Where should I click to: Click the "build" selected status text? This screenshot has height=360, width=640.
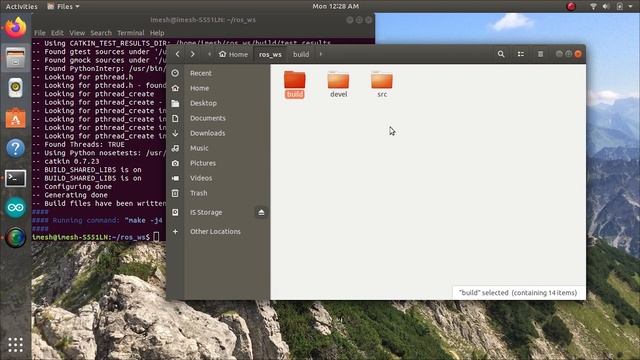click(x=518, y=293)
